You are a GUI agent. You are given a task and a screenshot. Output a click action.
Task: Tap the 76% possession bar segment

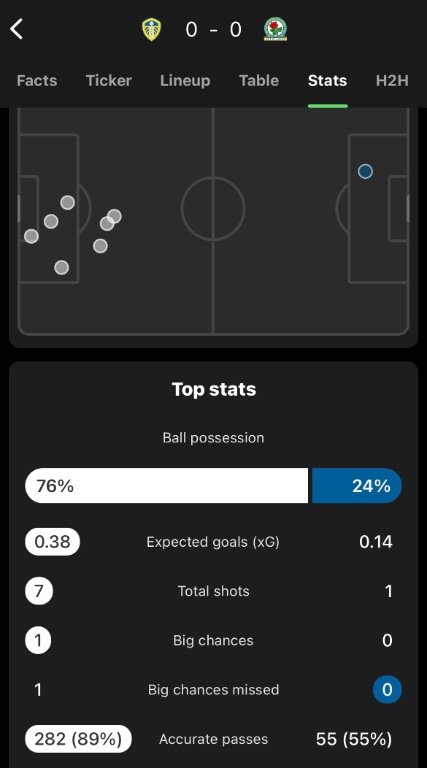point(166,485)
